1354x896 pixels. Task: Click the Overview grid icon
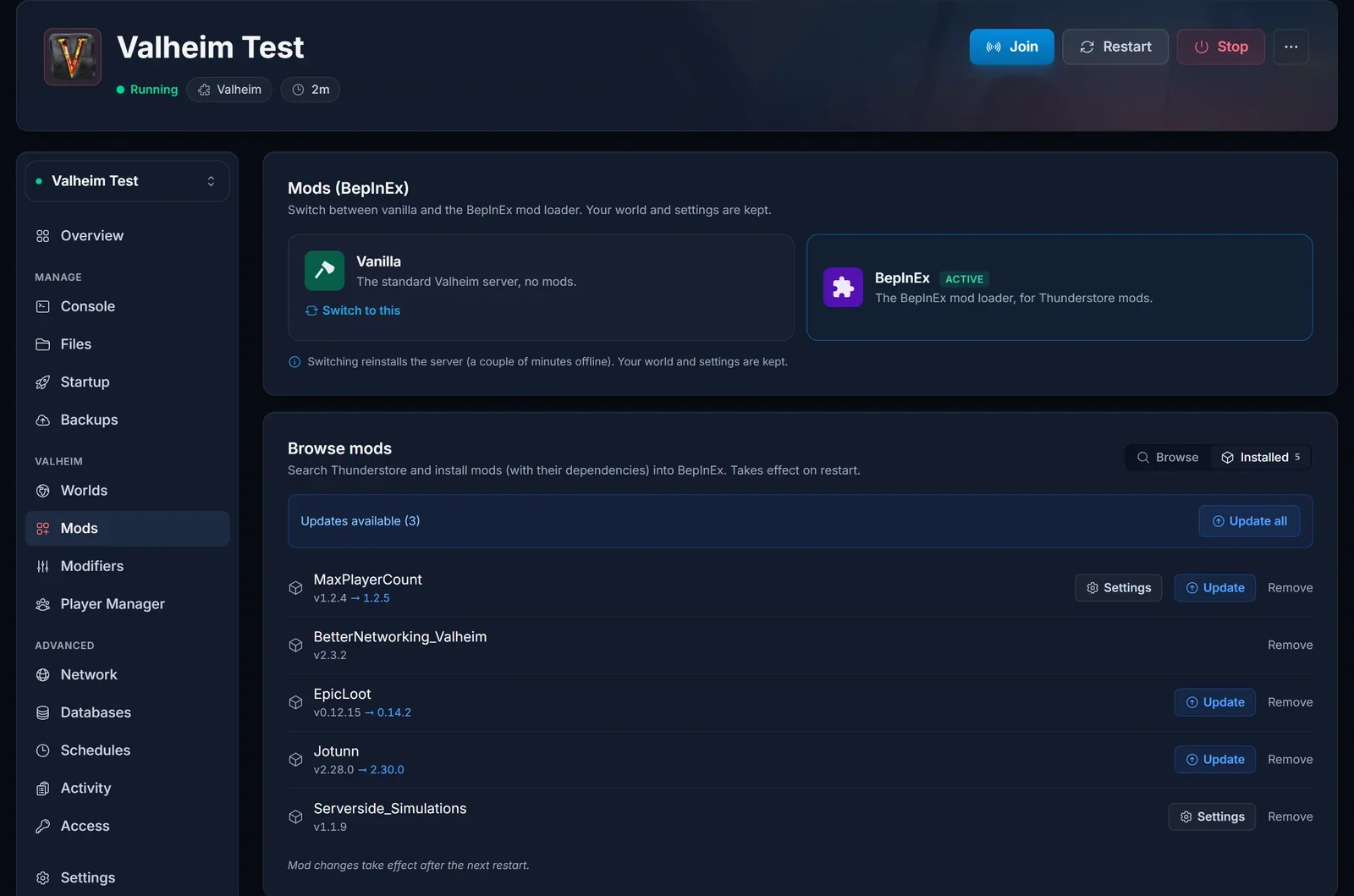click(43, 236)
